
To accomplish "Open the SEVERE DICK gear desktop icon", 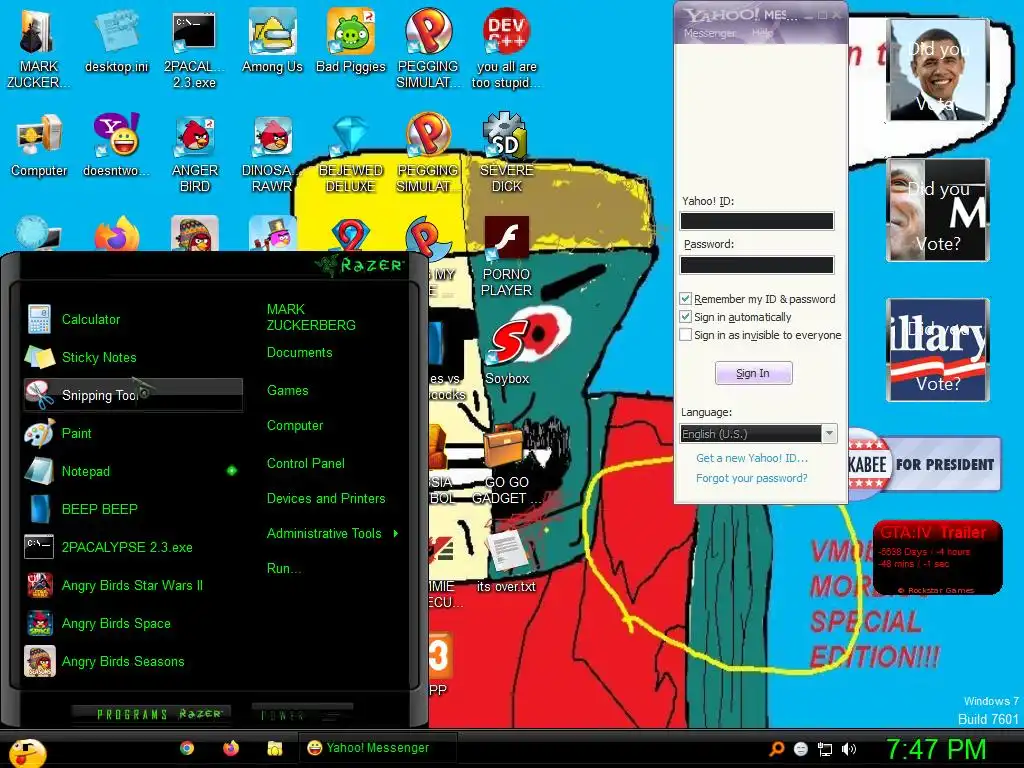I will (x=506, y=153).
